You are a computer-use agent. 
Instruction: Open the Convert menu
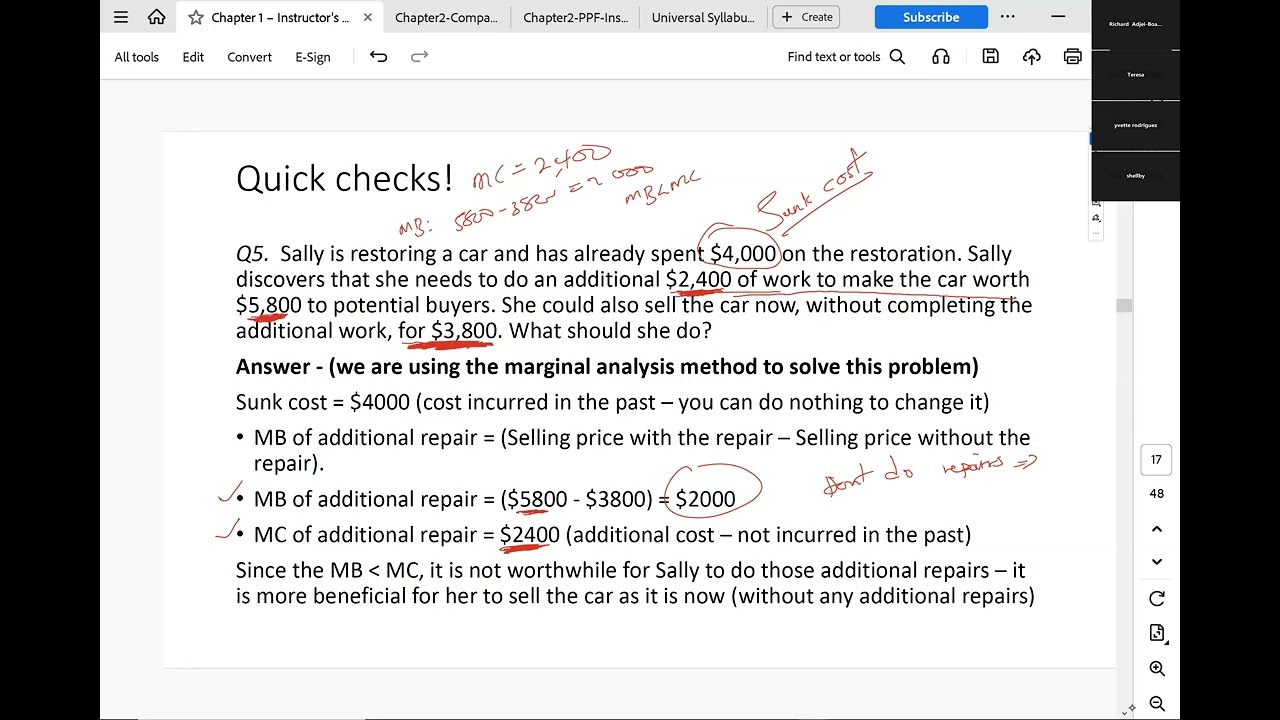[x=249, y=57]
